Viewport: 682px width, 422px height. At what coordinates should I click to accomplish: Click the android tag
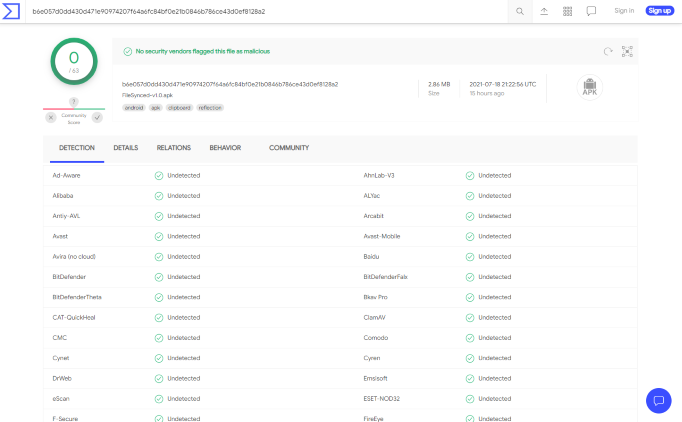click(134, 108)
